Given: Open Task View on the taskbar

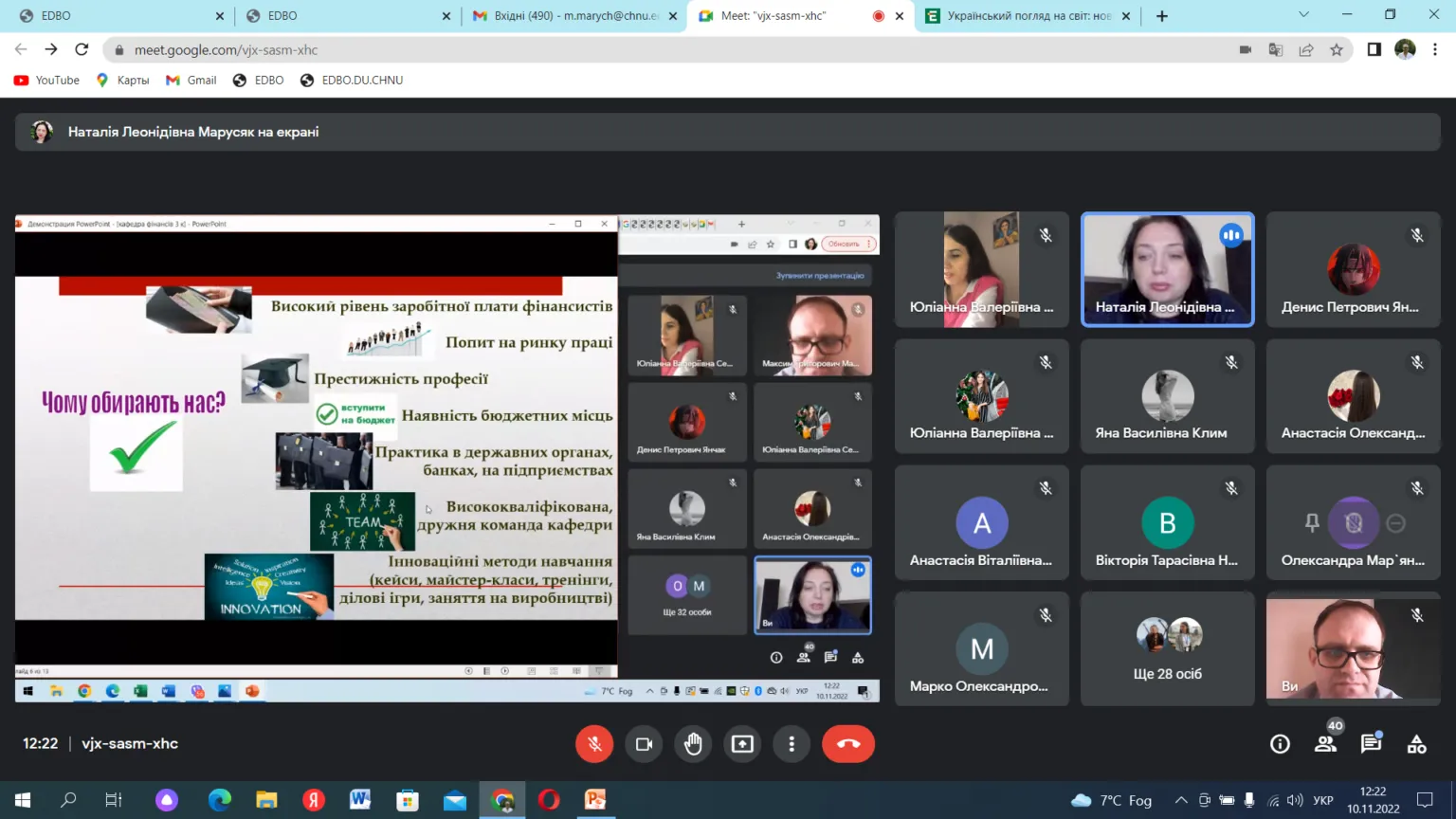Looking at the screenshot, I should 114,800.
